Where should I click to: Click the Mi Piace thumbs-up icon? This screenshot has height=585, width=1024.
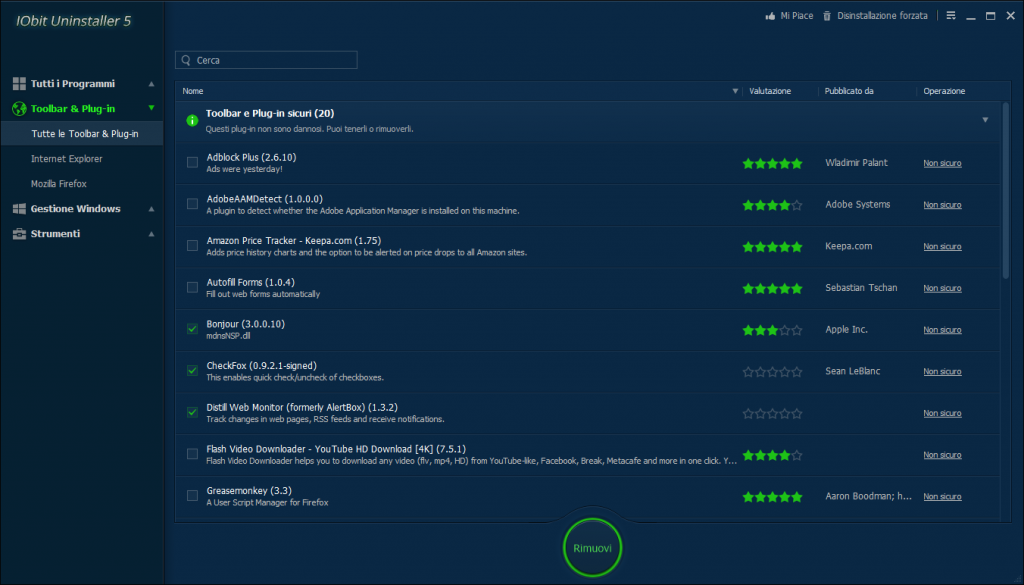(770, 16)
